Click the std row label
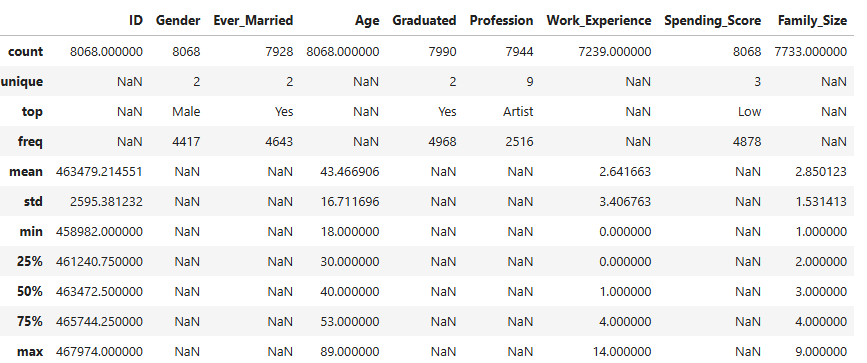867x363 pixels. point(34,201)
